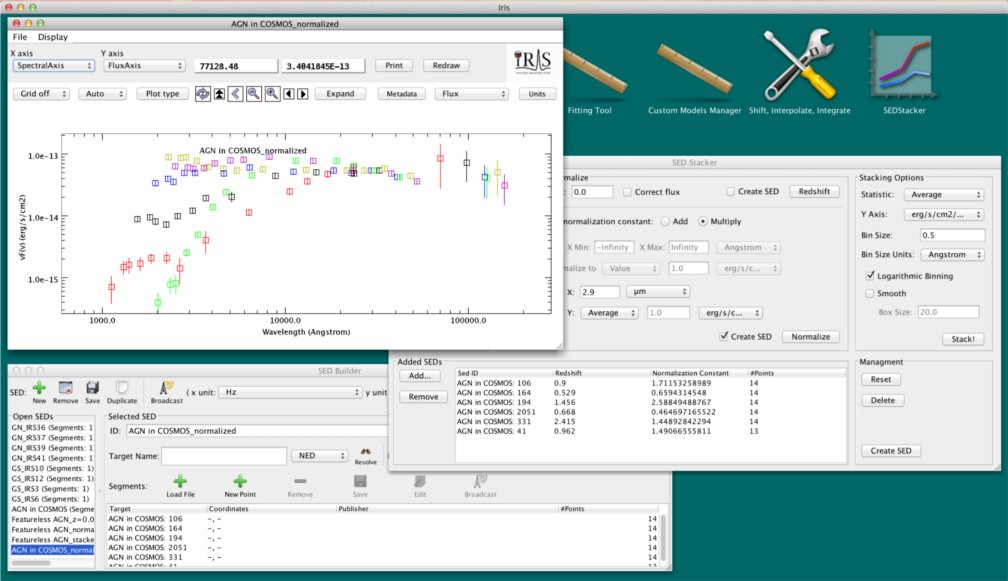Click the Stack! button

pyautogui.click(x=963, y=339)
